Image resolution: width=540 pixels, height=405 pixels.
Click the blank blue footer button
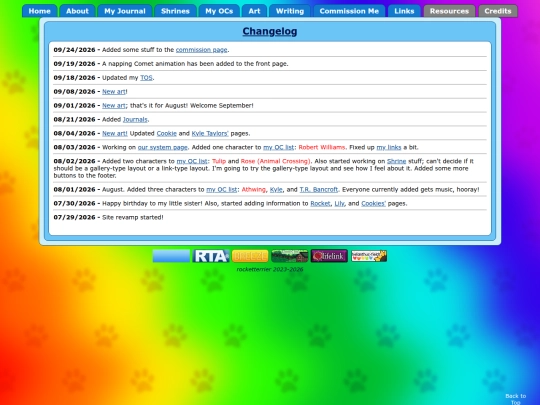tap(171, 256)
